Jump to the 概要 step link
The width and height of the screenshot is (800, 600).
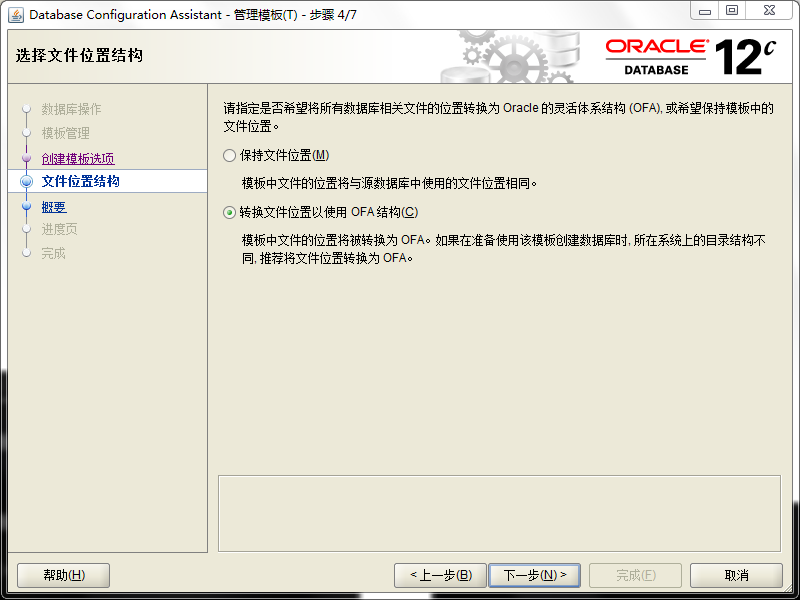[x=54, y=207]
